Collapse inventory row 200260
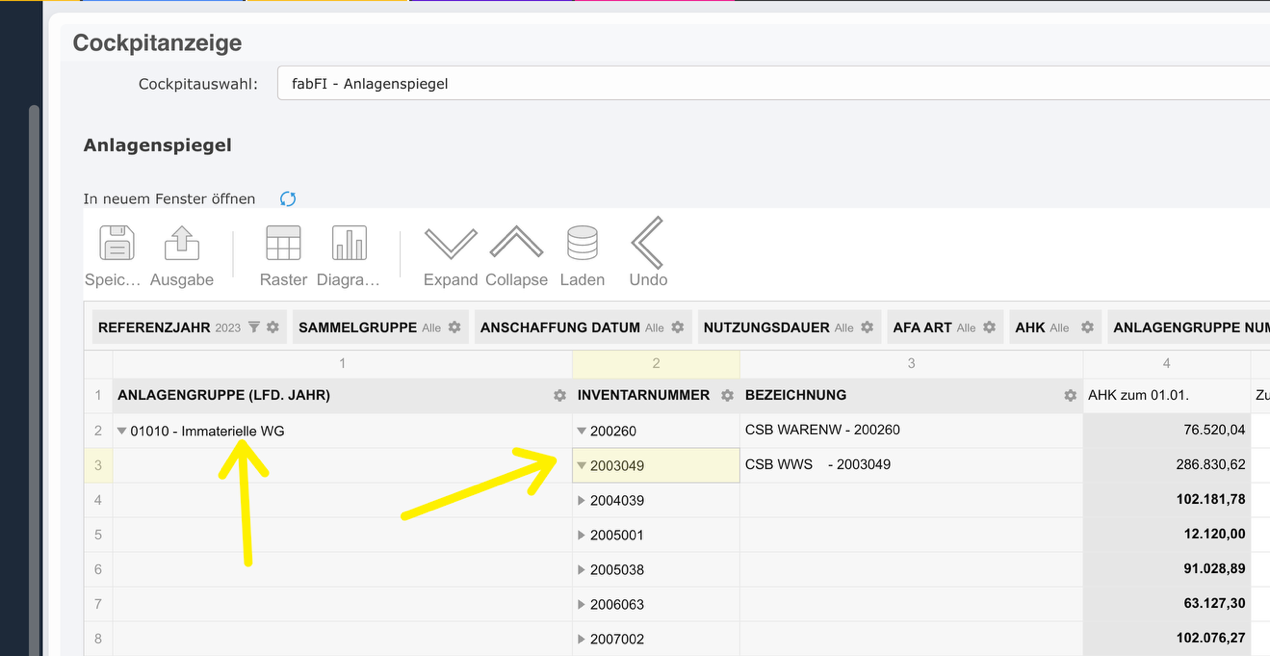 click(x=581, y=431)
